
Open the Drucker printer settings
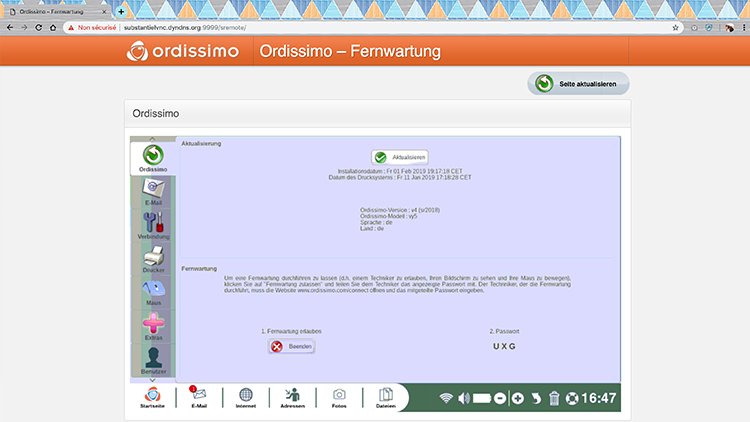point(153,259)
